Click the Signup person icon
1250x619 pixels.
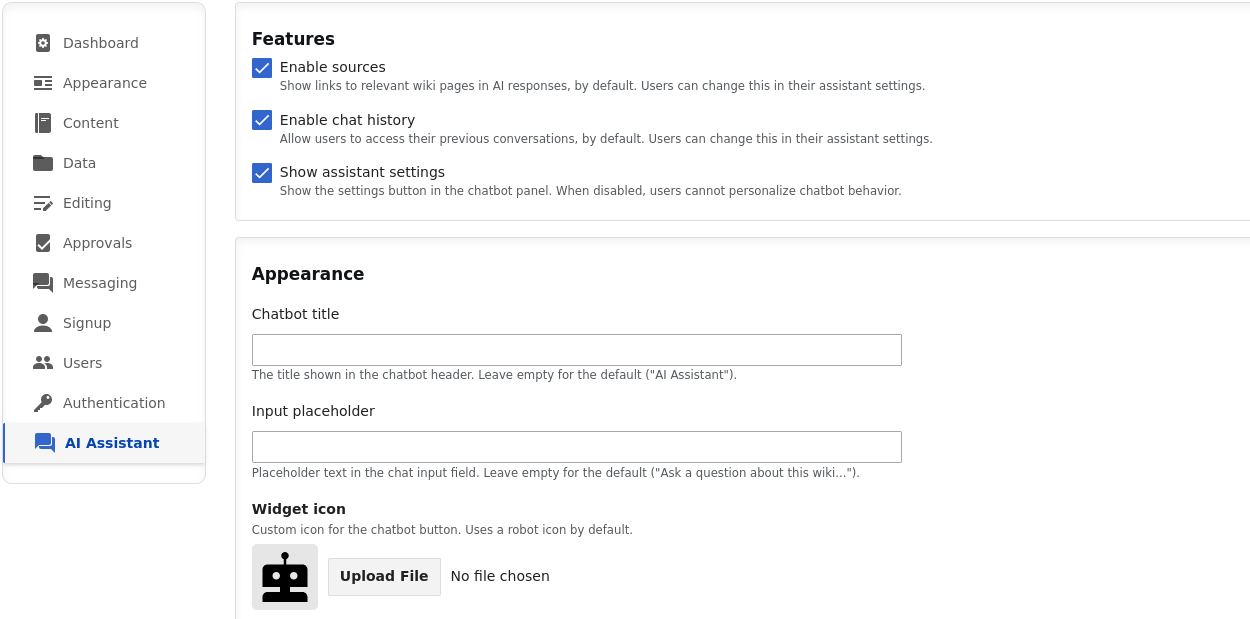click(x=42, y=323)
